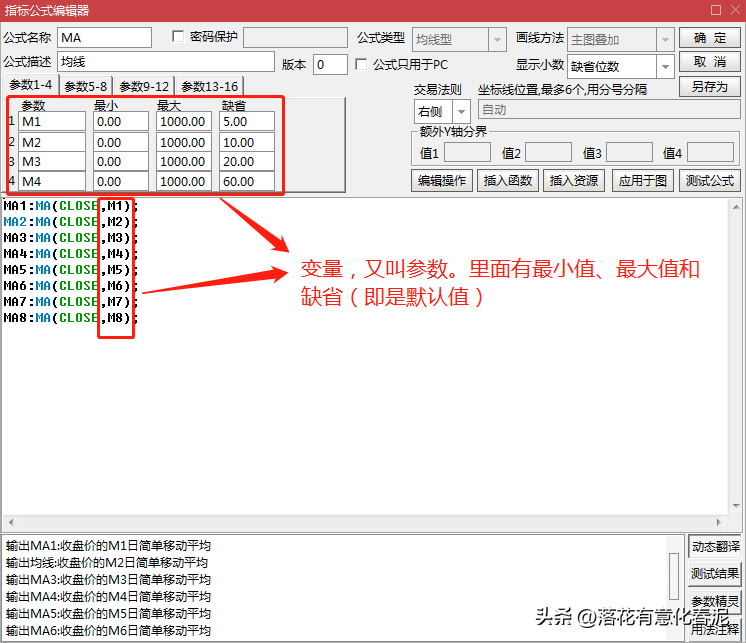Viewport: 746px width, 643px height.
Task: Click the 值4 extra Y-axis field
Action: [710, 152]
